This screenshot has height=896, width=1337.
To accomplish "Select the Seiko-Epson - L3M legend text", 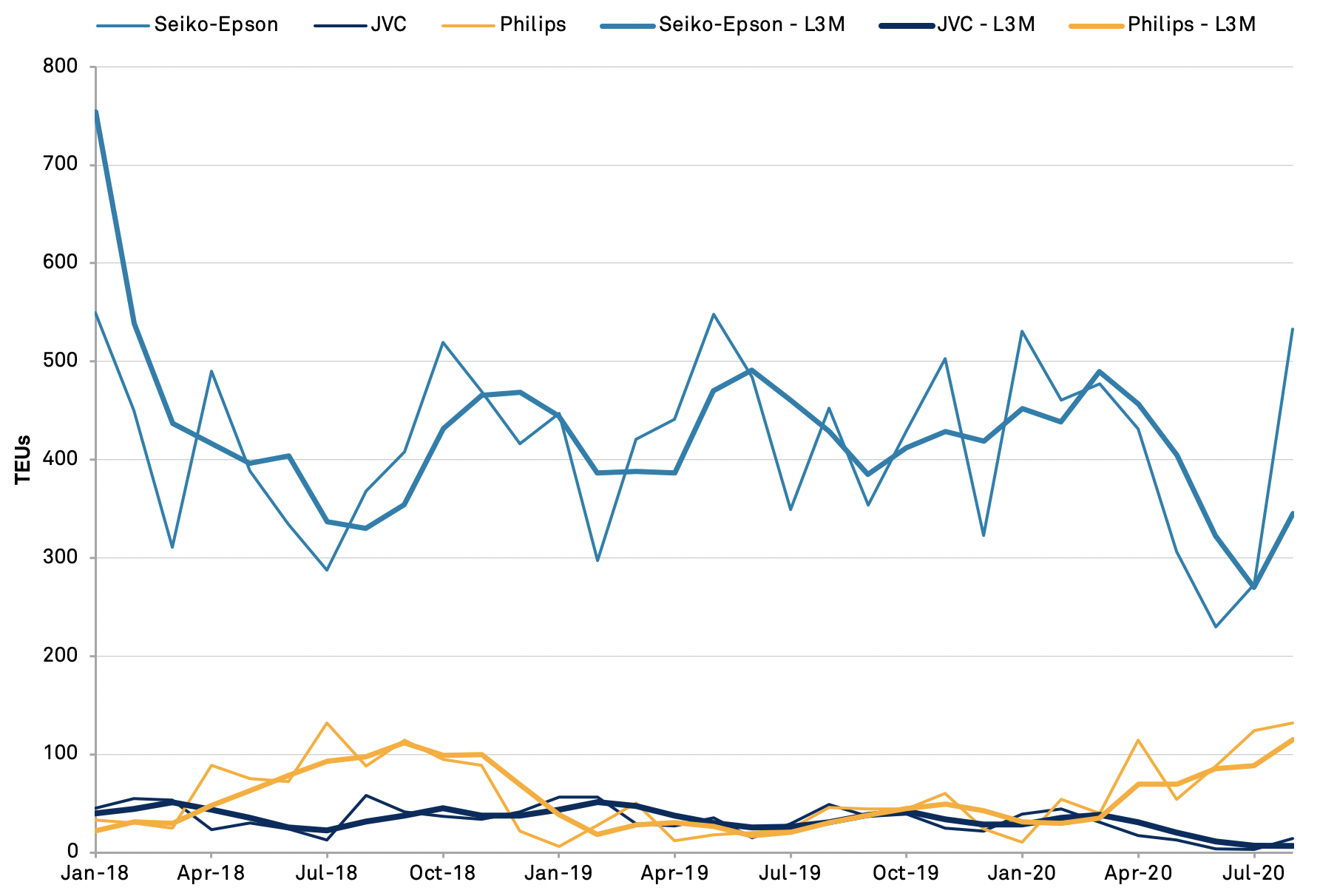I will (x=751, y=25).
